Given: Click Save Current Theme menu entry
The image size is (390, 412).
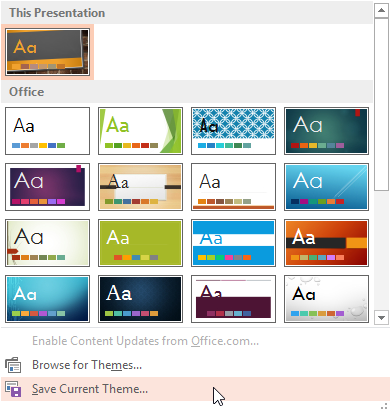Looking at the screenshot, I should coord(195,389).
